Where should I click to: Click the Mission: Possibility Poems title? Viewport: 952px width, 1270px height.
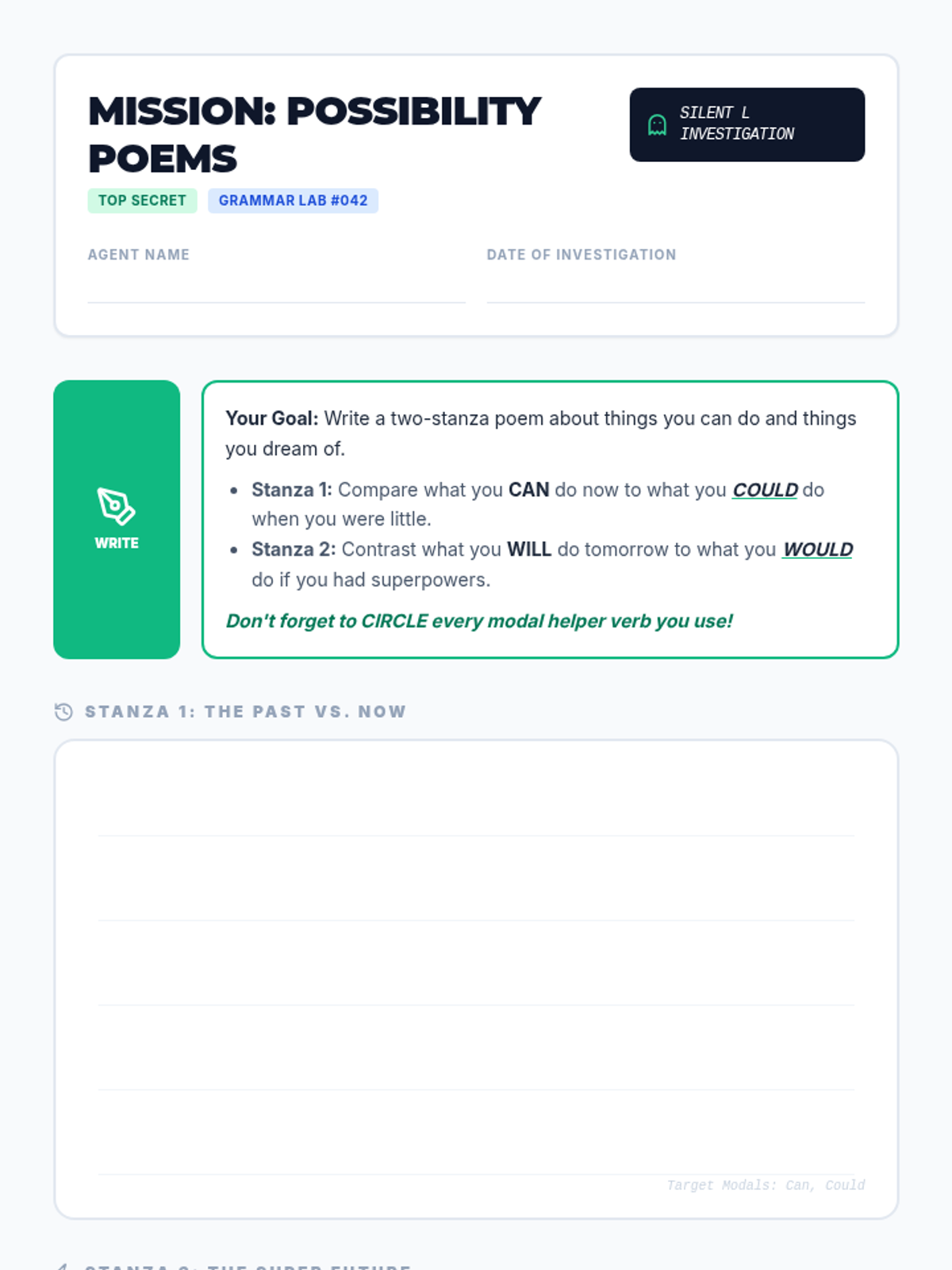tap(314, 135)
